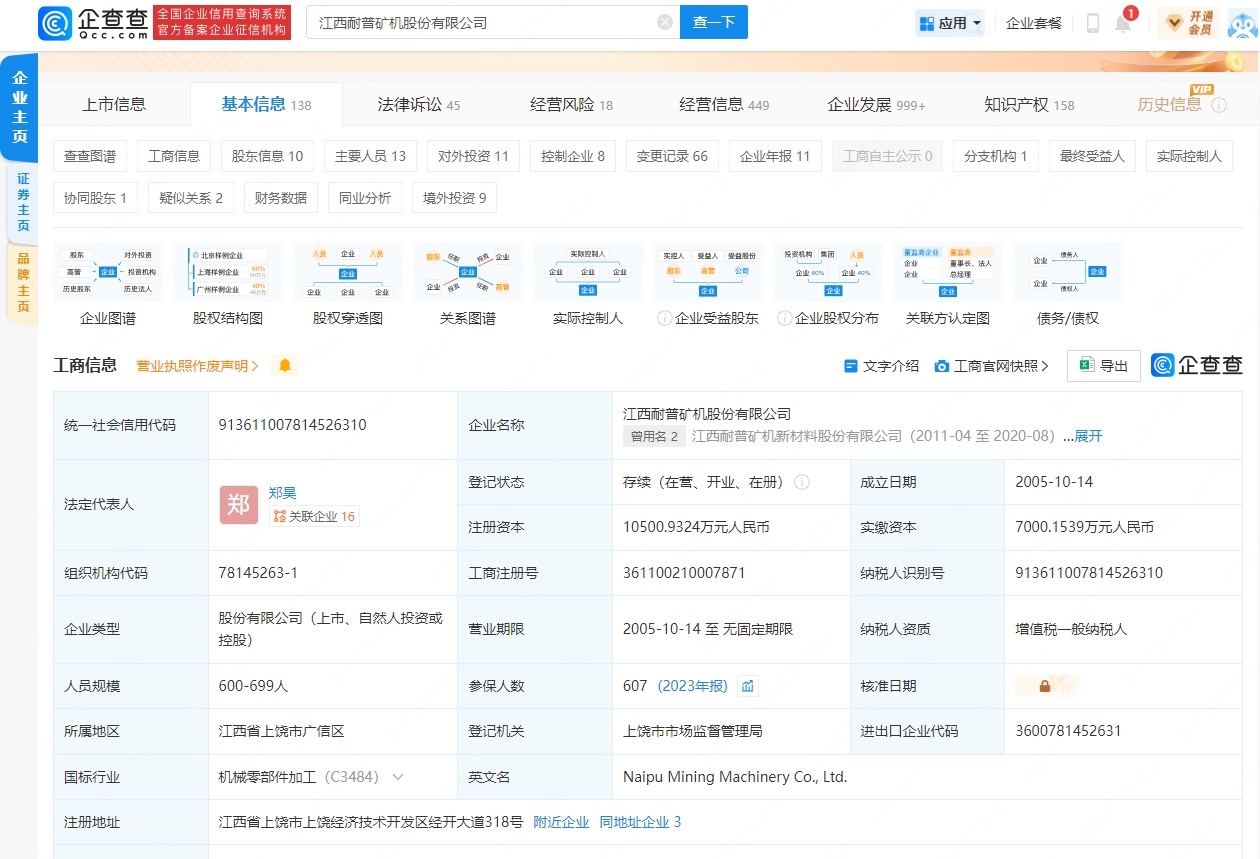Image resolution: width=1260 pixels, height=859 pixels.
Task: Open the 企业主页 side tab
Action: pyautogui.click(x=19, y=107)
